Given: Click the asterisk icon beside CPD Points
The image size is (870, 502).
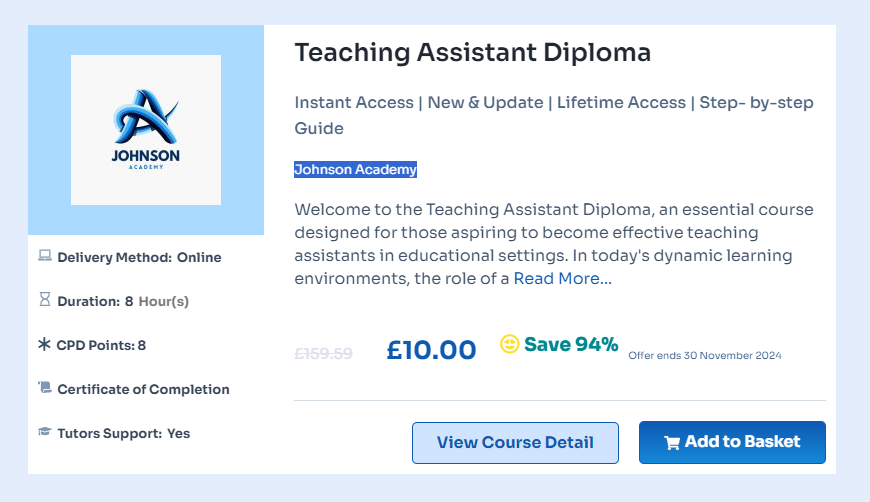Looking at the screenshot, I should click(44, 345).
